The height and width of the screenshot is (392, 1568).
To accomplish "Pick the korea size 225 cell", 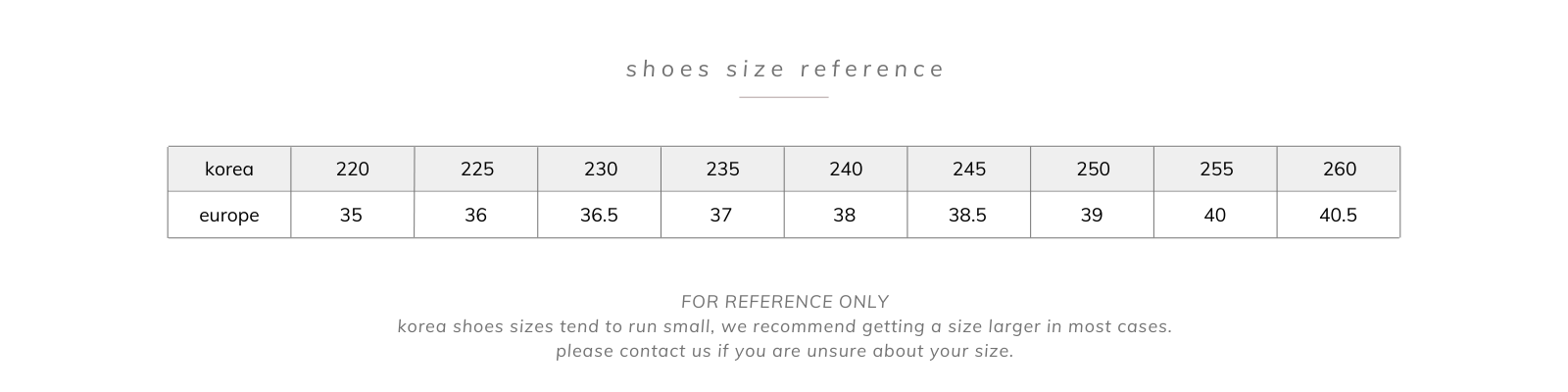I will coord(476,170).
